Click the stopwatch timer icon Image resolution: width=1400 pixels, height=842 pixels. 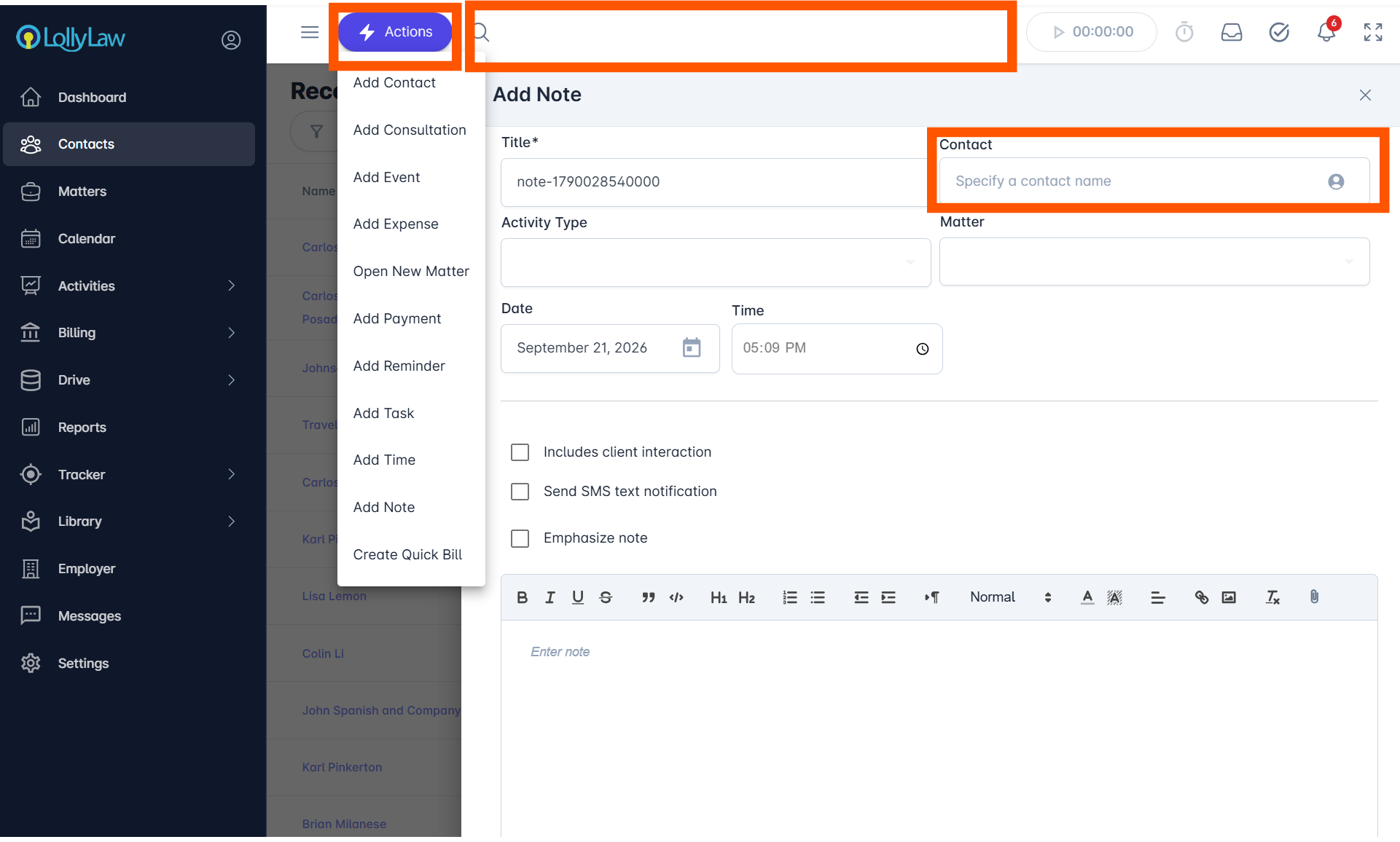1184,32
